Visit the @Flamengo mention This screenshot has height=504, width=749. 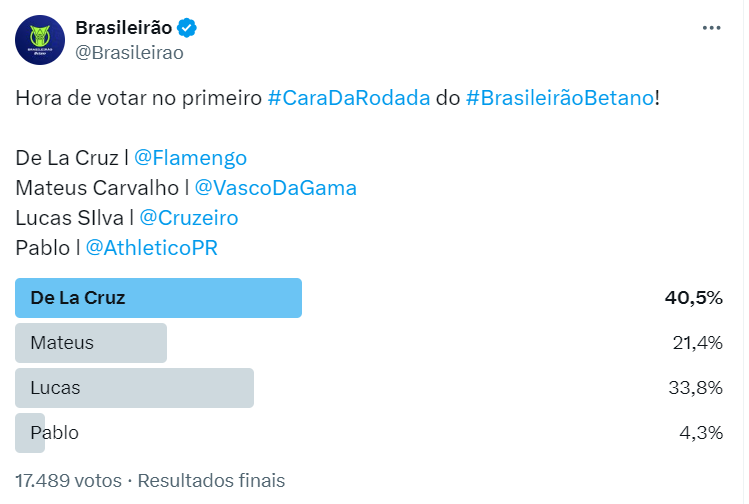[190, 158]
